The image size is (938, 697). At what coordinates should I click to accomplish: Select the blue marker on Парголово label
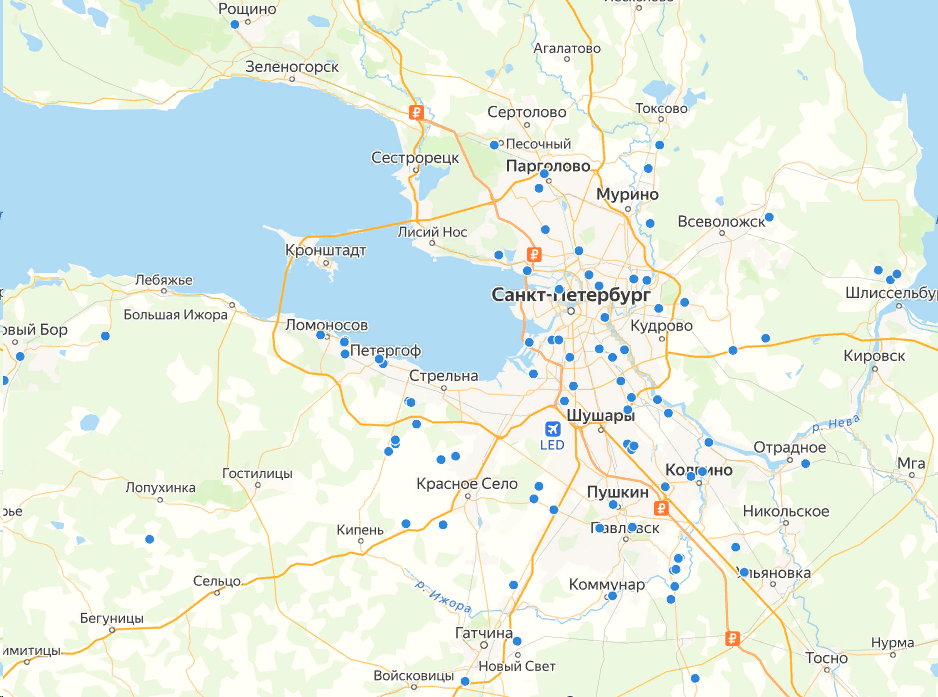coord(544,174)
